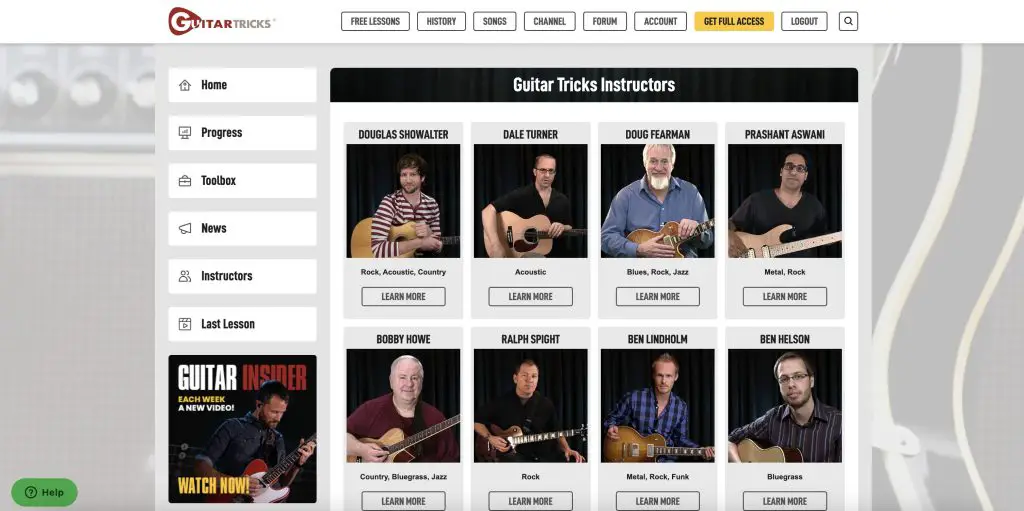Click the News megaphone icon

pos(185,228)
